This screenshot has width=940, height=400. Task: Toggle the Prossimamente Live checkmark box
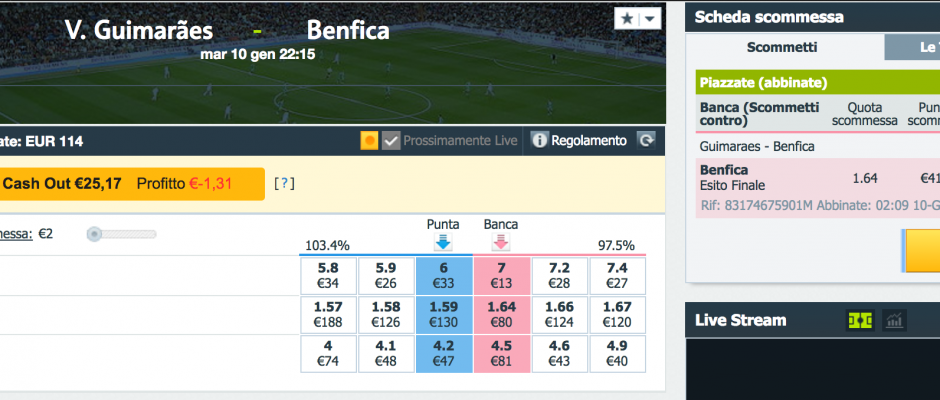391,141
